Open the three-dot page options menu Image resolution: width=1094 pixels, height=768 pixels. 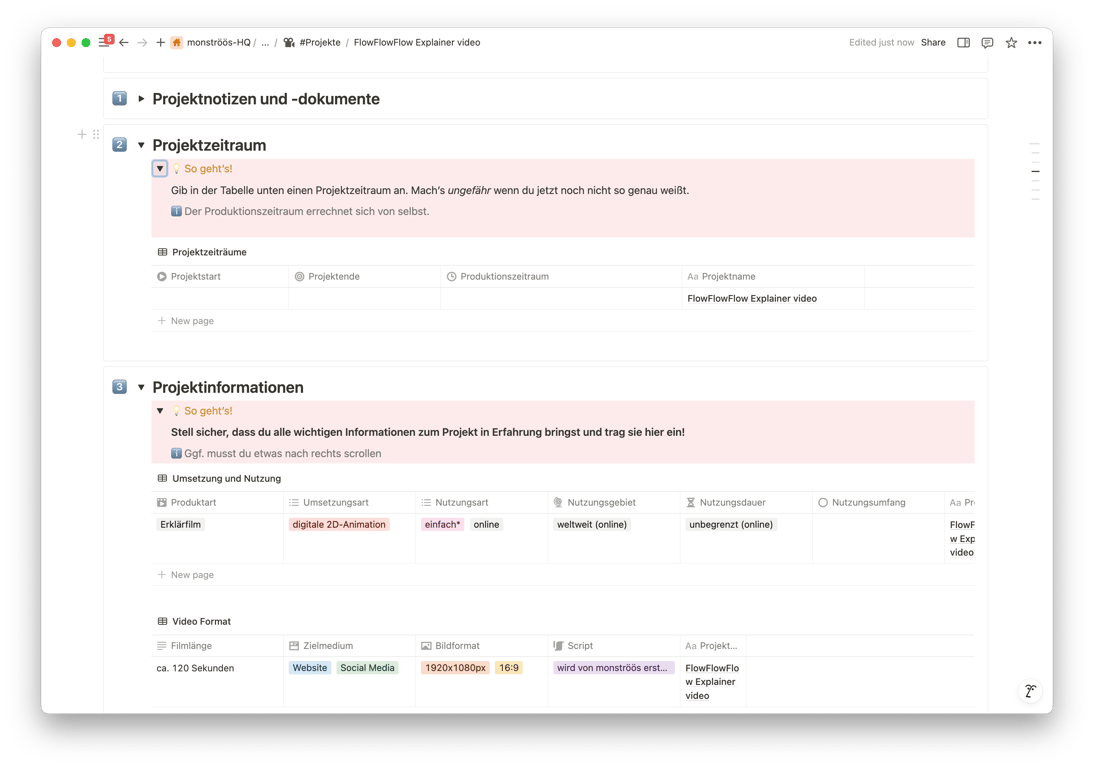click(1035, 43)
